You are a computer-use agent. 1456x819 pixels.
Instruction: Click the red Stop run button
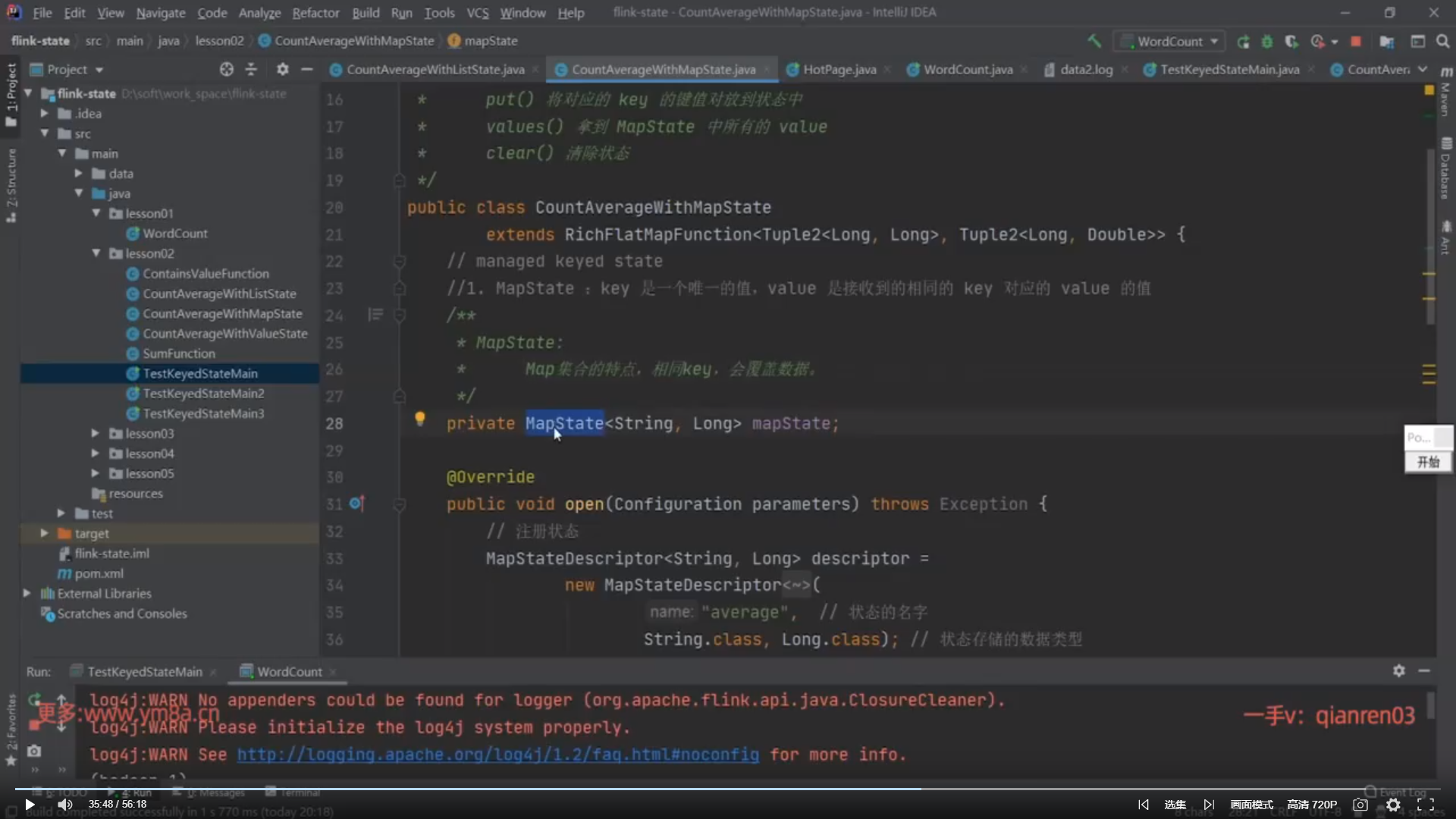(x=1356, y=41)
